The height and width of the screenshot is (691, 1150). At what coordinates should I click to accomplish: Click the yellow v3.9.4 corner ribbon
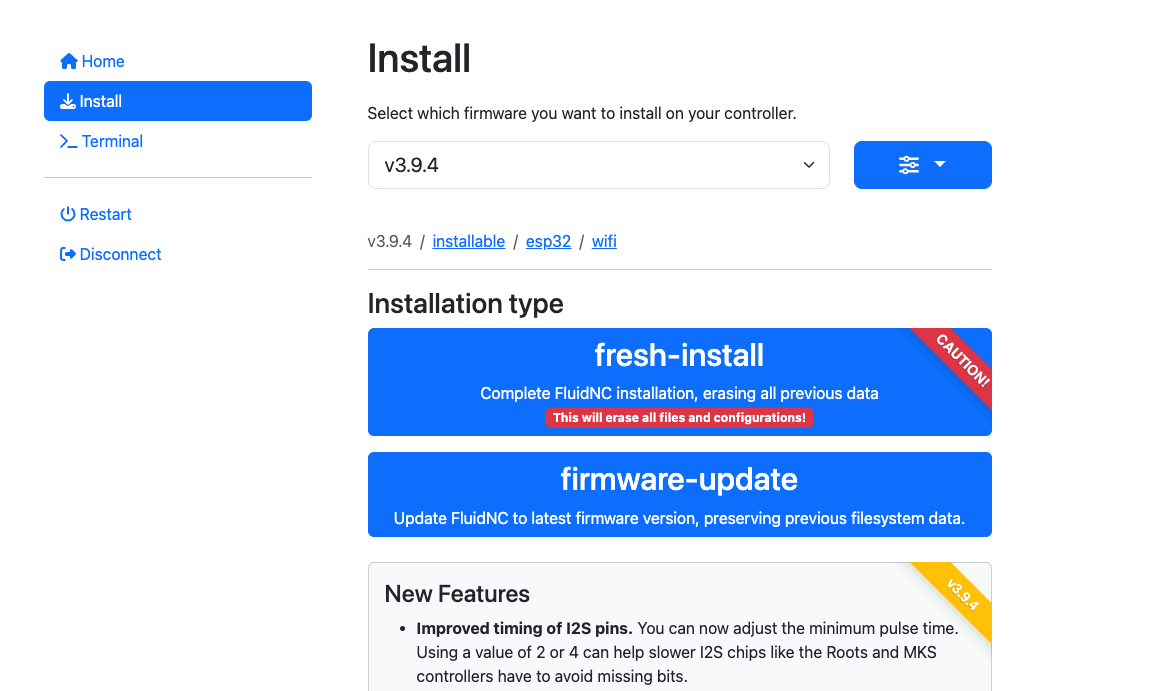[961, 594]
